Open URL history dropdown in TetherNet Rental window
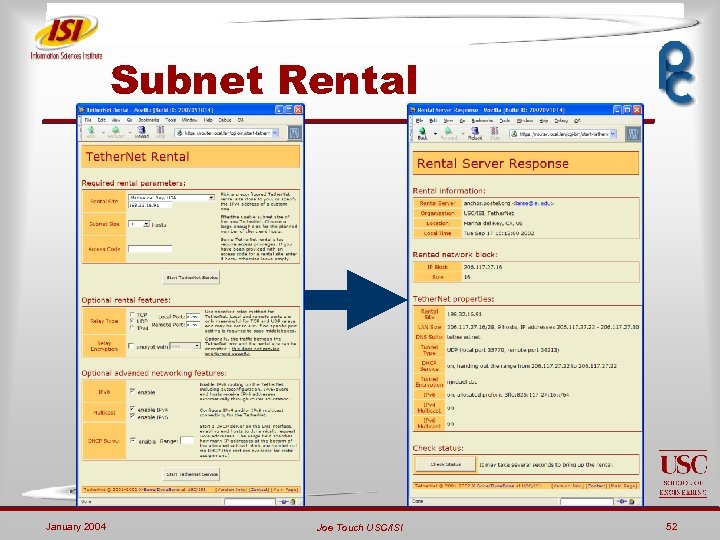 click(x=275, y=133)
